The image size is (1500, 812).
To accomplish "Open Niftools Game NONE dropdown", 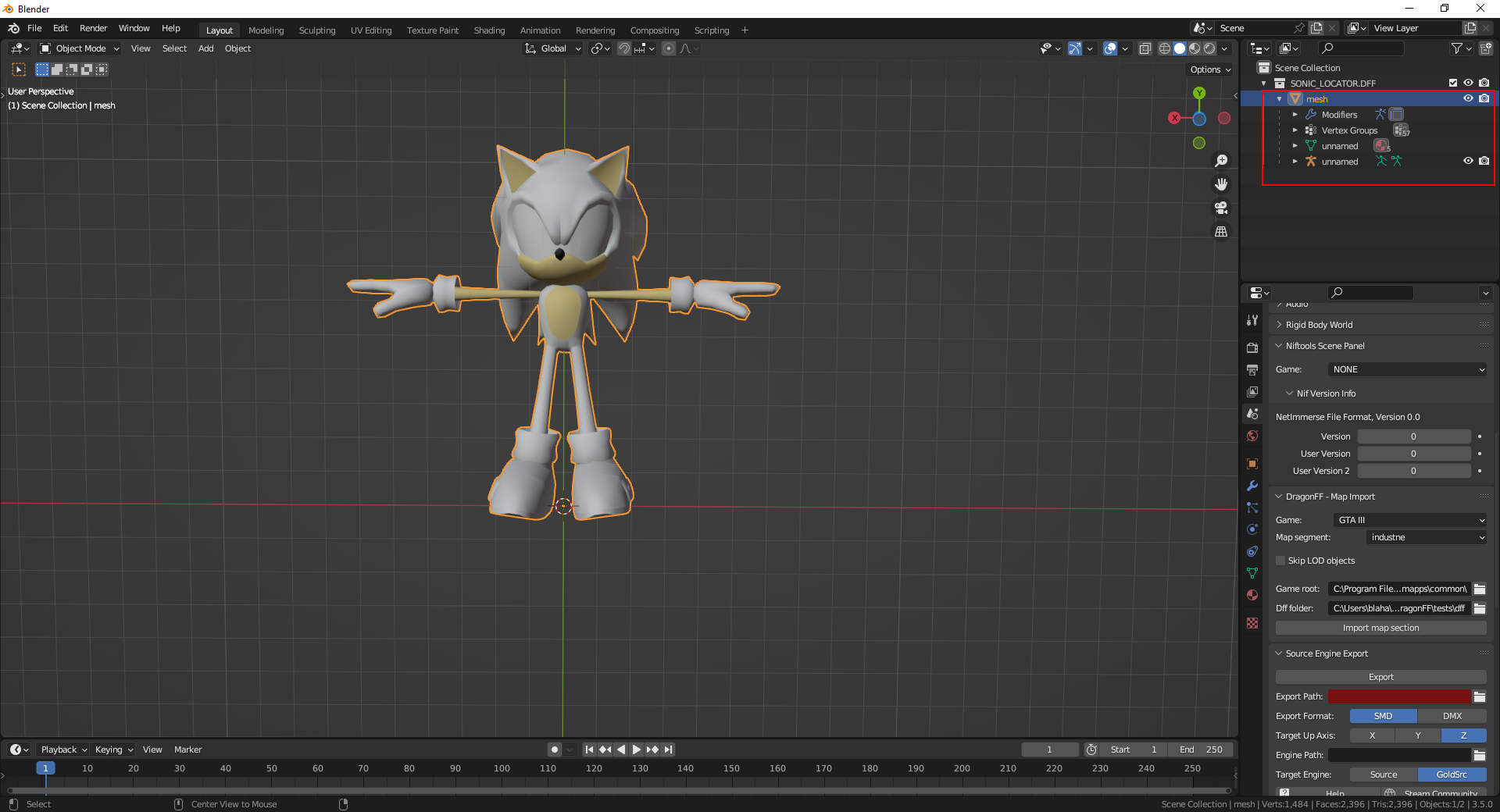I will click(1407, 369).
